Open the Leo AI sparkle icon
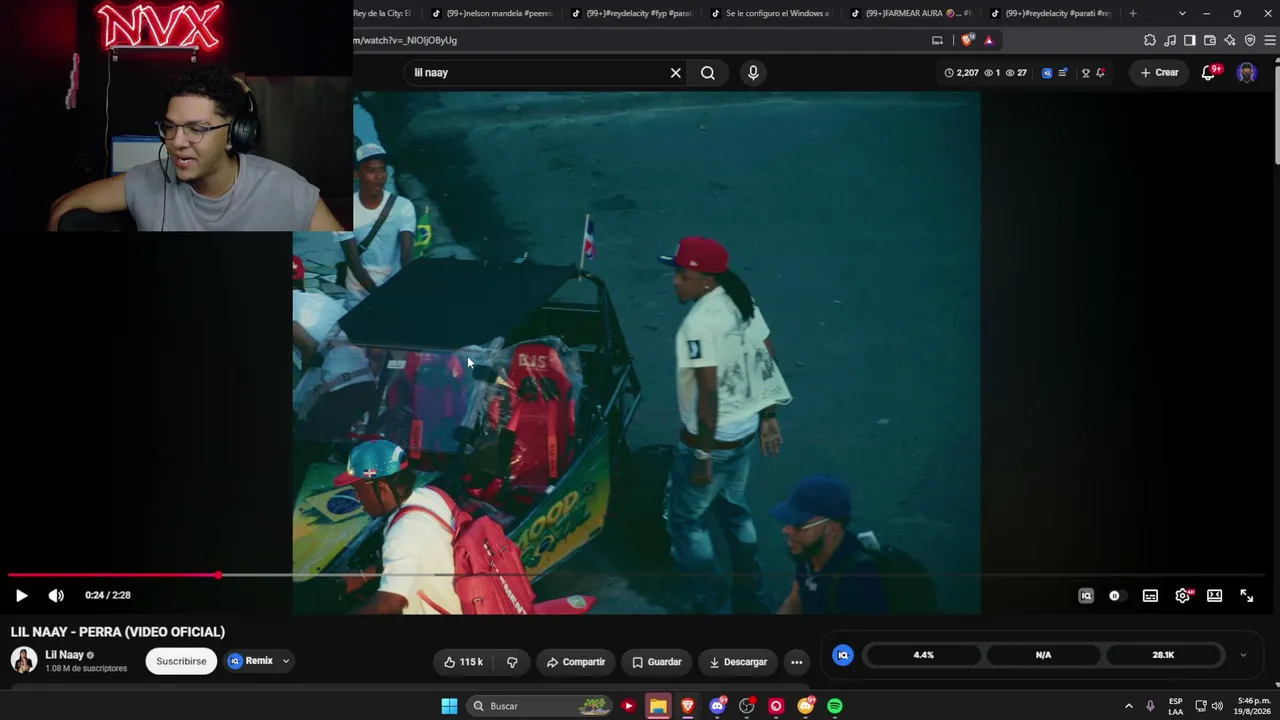The width and height of the screenshot is (1280, 720). (x=1230, y=40)
